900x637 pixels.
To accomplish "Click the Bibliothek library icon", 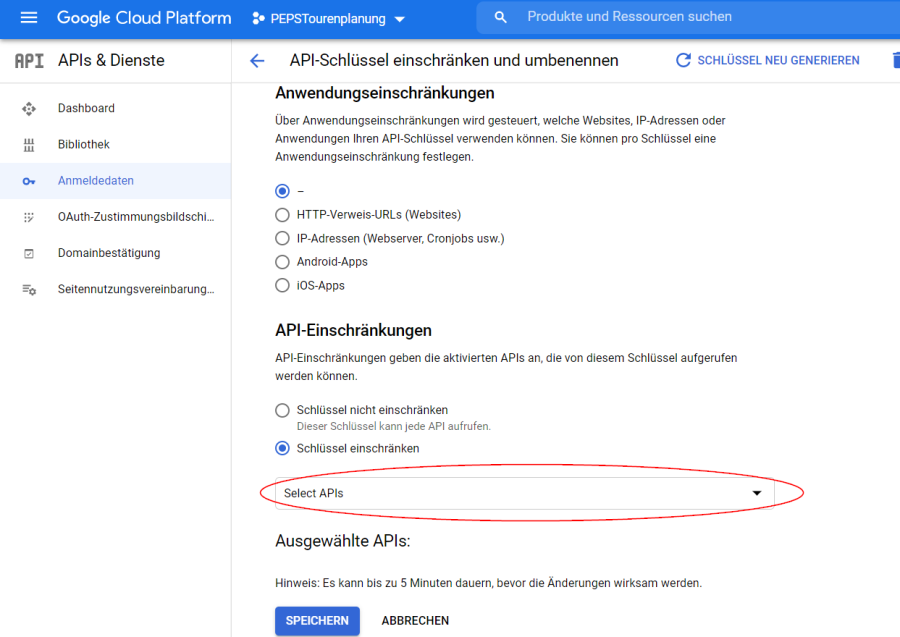I will point(29,145).
